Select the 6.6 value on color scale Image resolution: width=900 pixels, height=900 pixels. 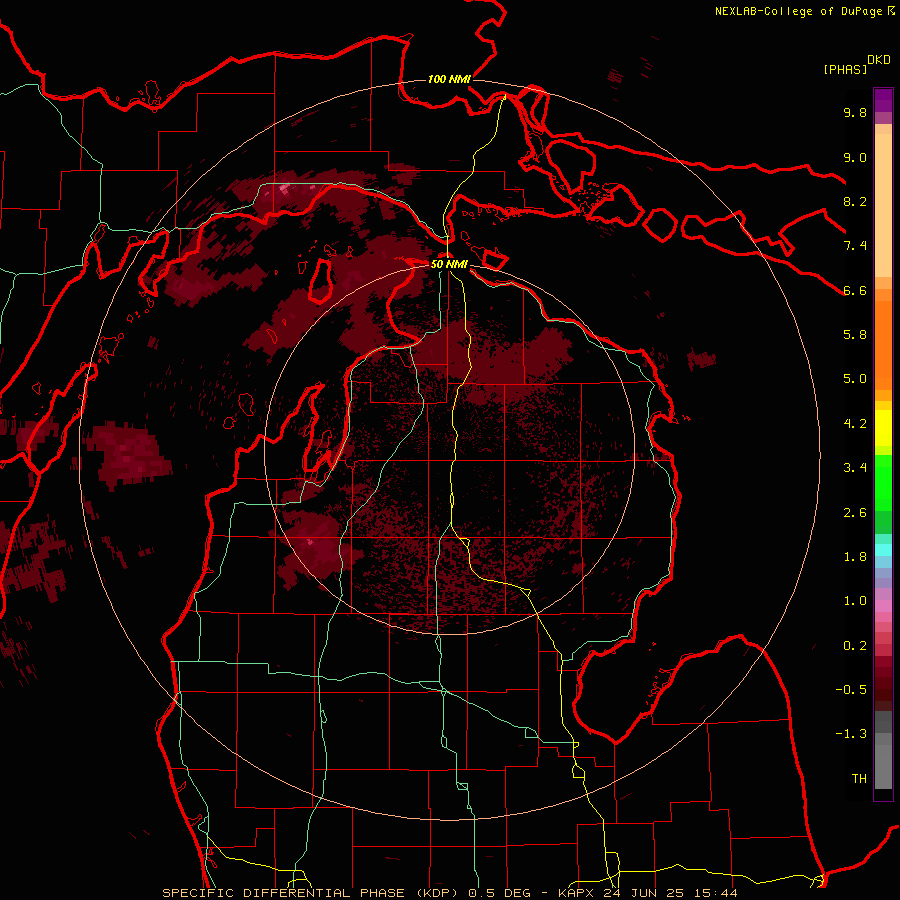coord(855,290)
